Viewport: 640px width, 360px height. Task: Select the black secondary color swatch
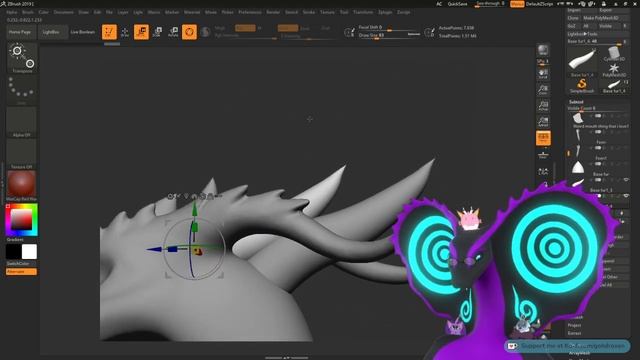(x=13, y=252)
